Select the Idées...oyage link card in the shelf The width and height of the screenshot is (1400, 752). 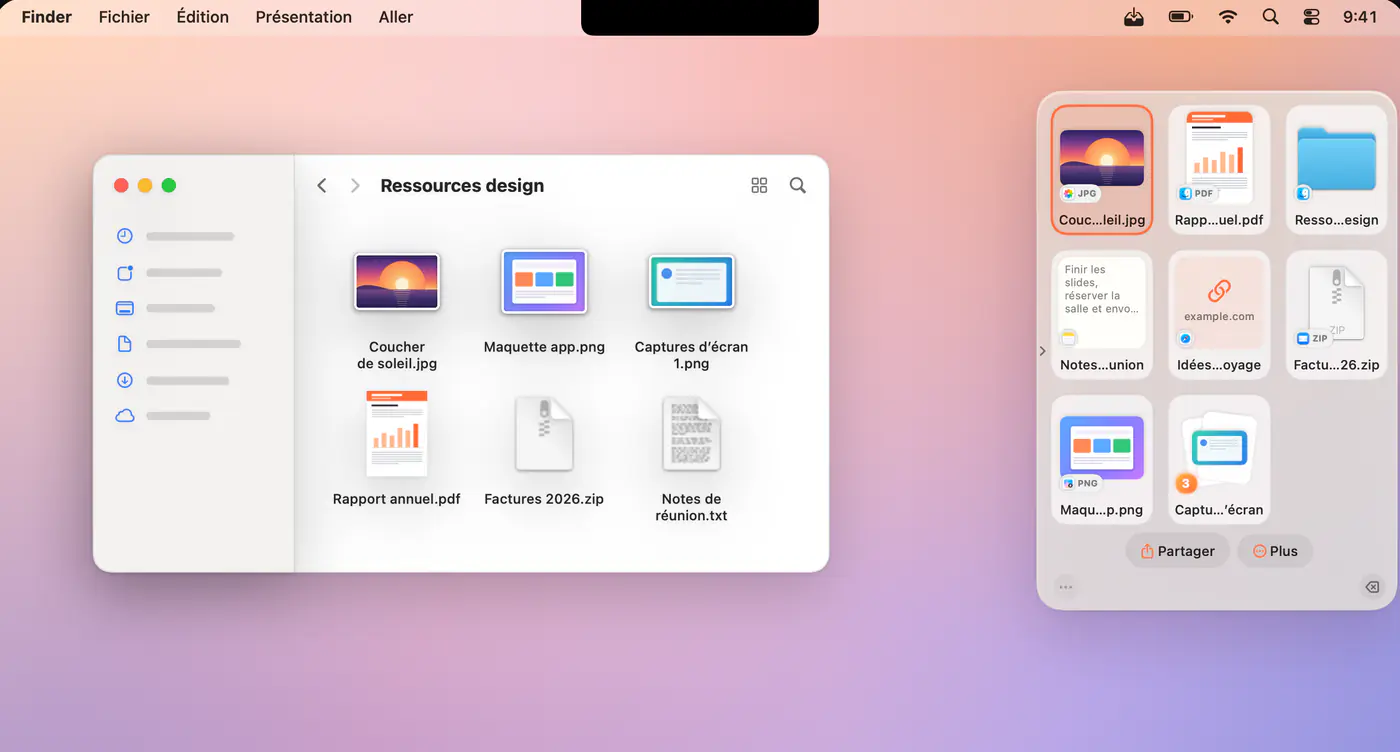1219,315
